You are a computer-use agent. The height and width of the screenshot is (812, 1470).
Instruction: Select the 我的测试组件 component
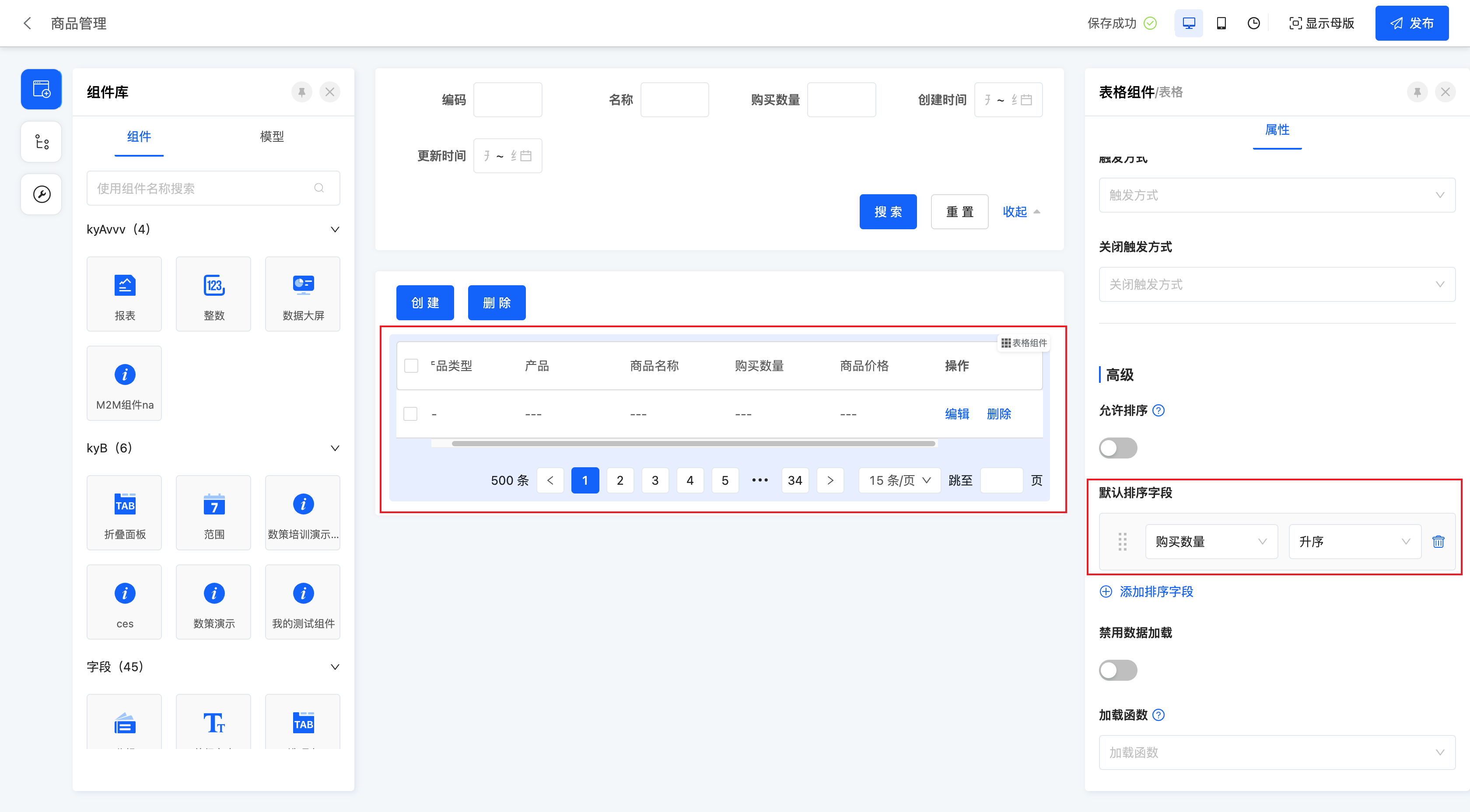click(303, 602)
